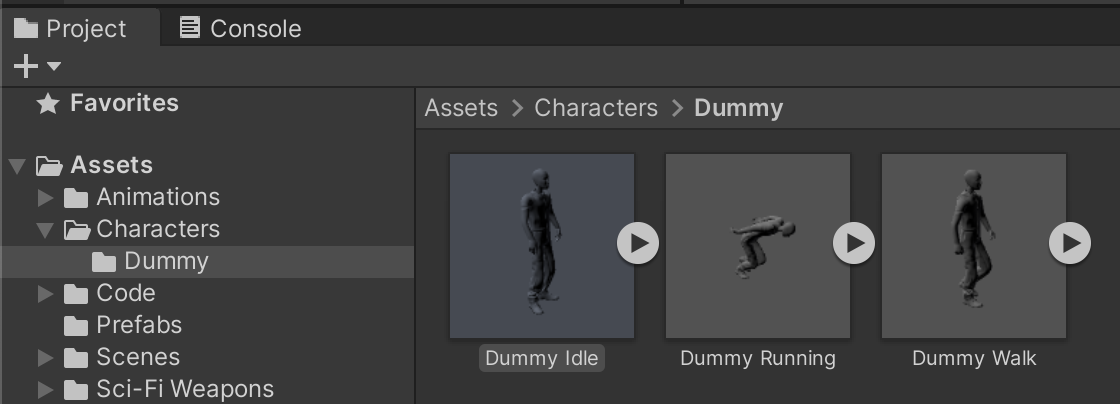The height and width of the screenshot is (404, 1120).
Task: Expand Dummy Walk asset with play arrow
Action: coord(1070,243)
